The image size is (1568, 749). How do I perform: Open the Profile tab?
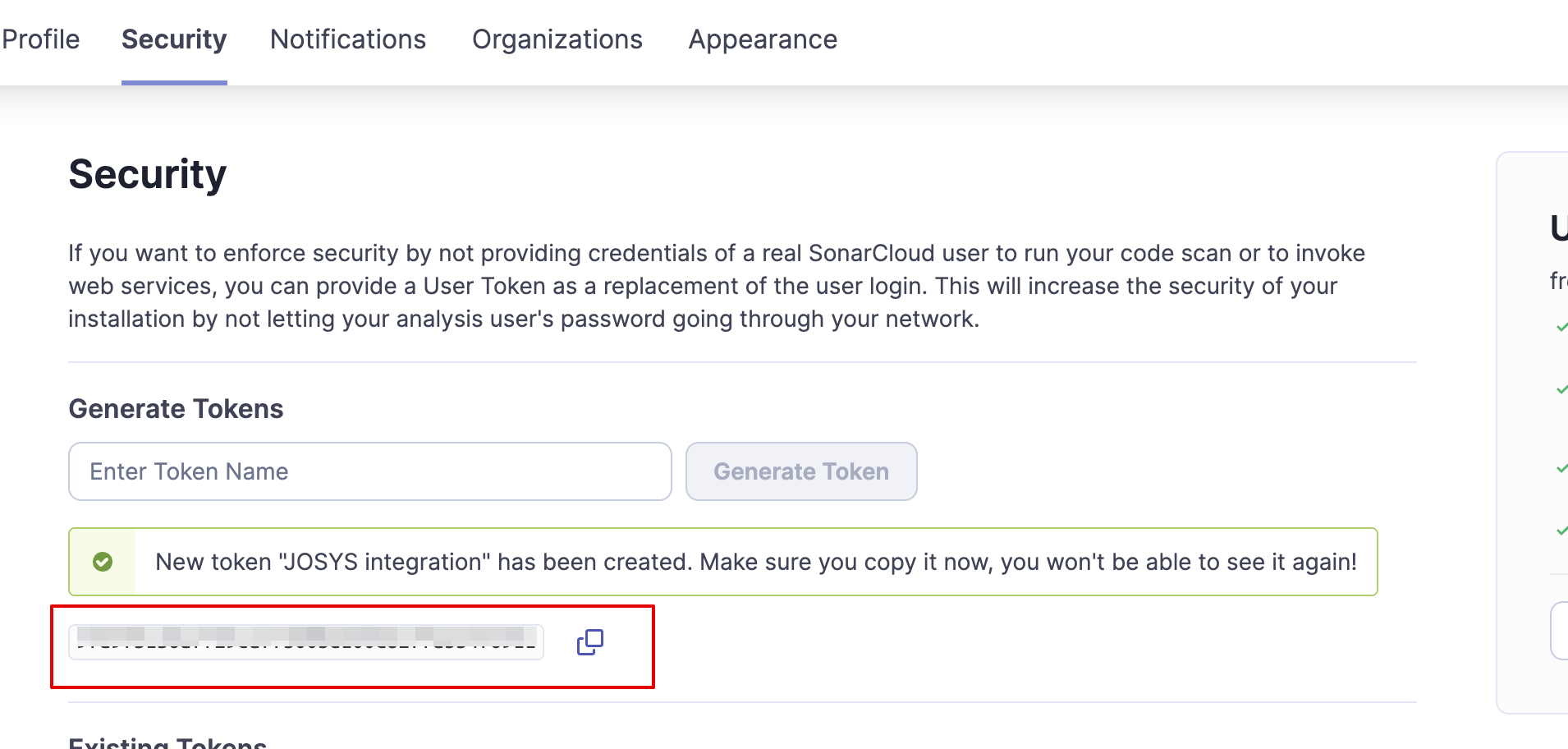(40, 39)
